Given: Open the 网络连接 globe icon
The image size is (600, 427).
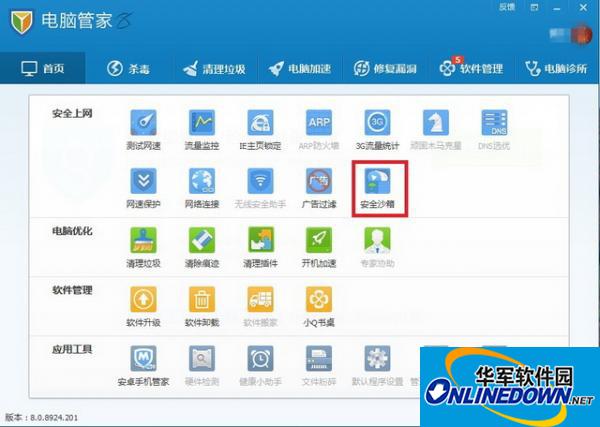Looking at the screenshot, I should 202,181.
